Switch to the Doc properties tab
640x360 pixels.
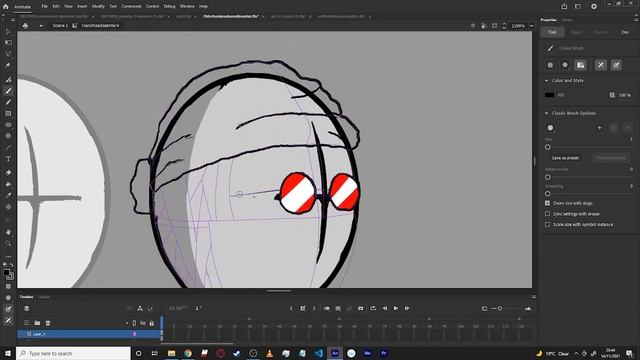coord(625,32)
